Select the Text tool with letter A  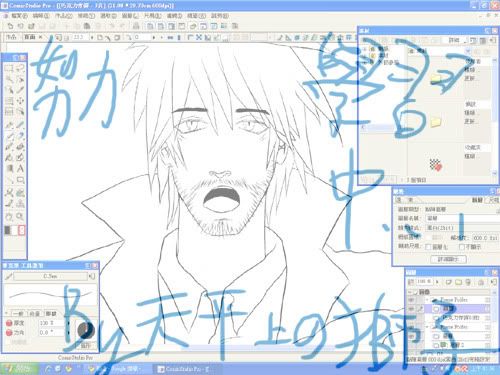[20, 168]
